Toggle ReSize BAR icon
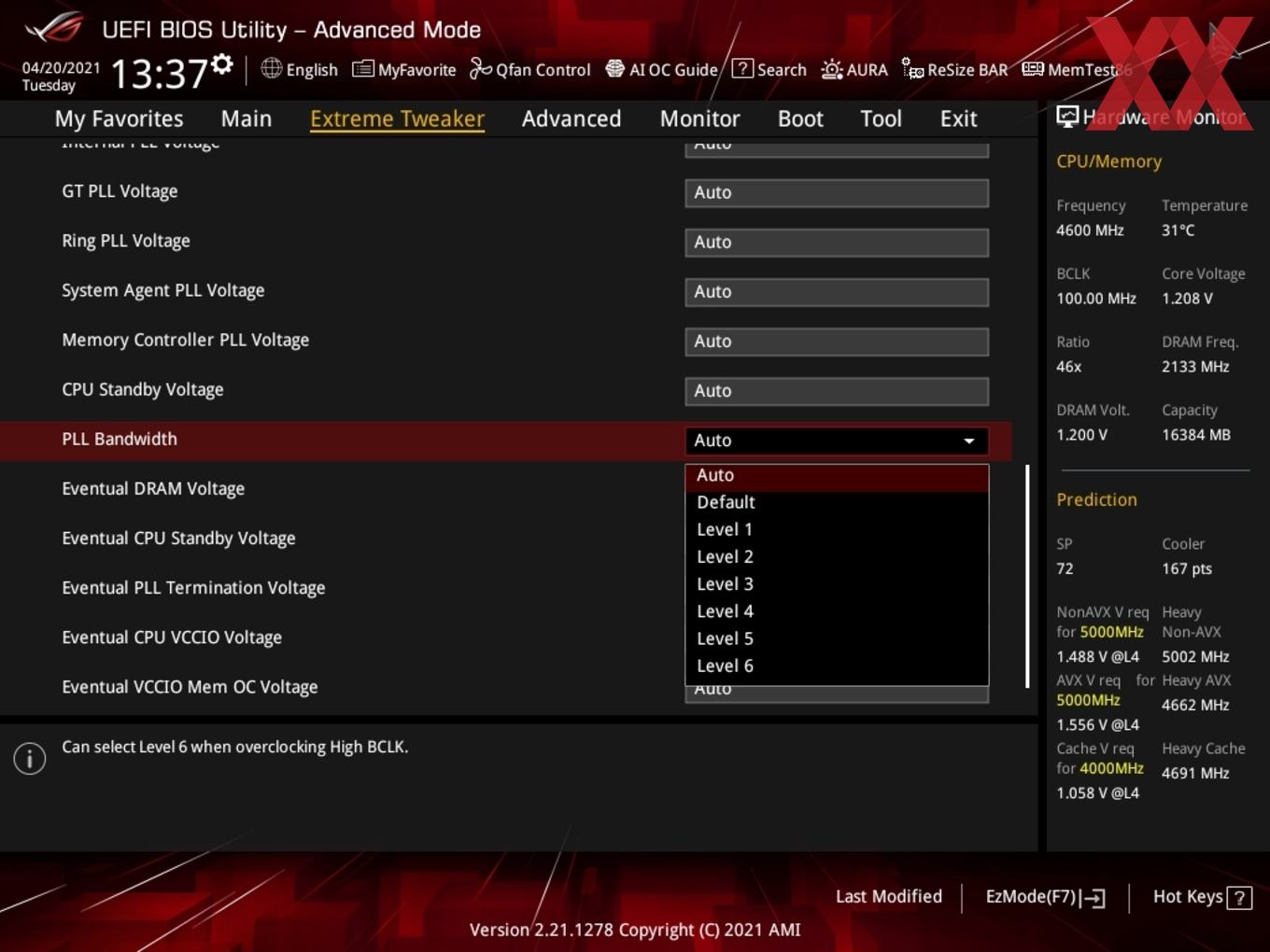 point(912,69)
